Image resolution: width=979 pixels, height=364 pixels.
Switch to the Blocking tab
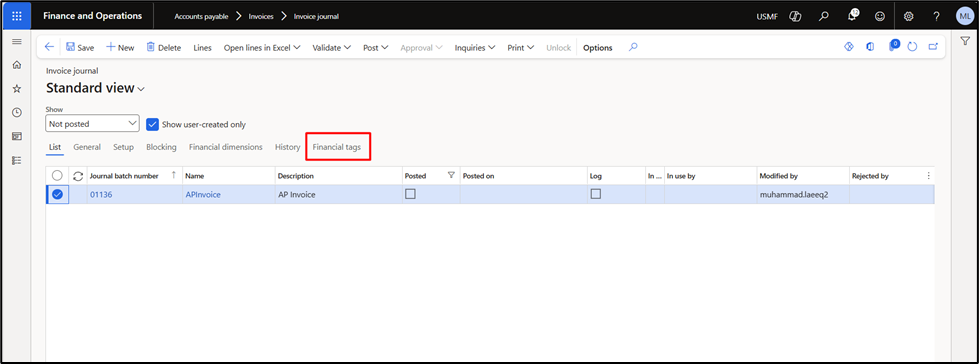click(161, 147)
